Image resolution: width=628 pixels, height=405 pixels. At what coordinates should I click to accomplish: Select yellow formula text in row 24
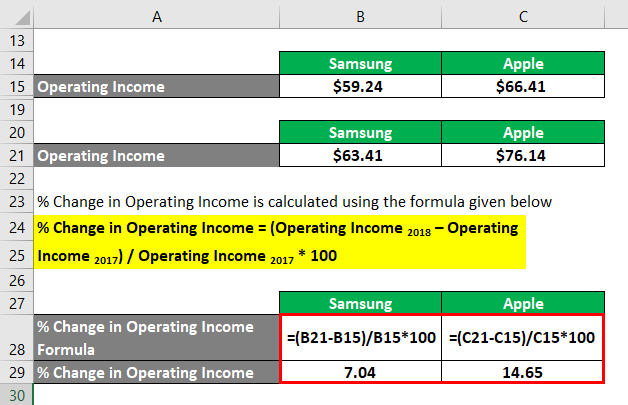[278, 228]
